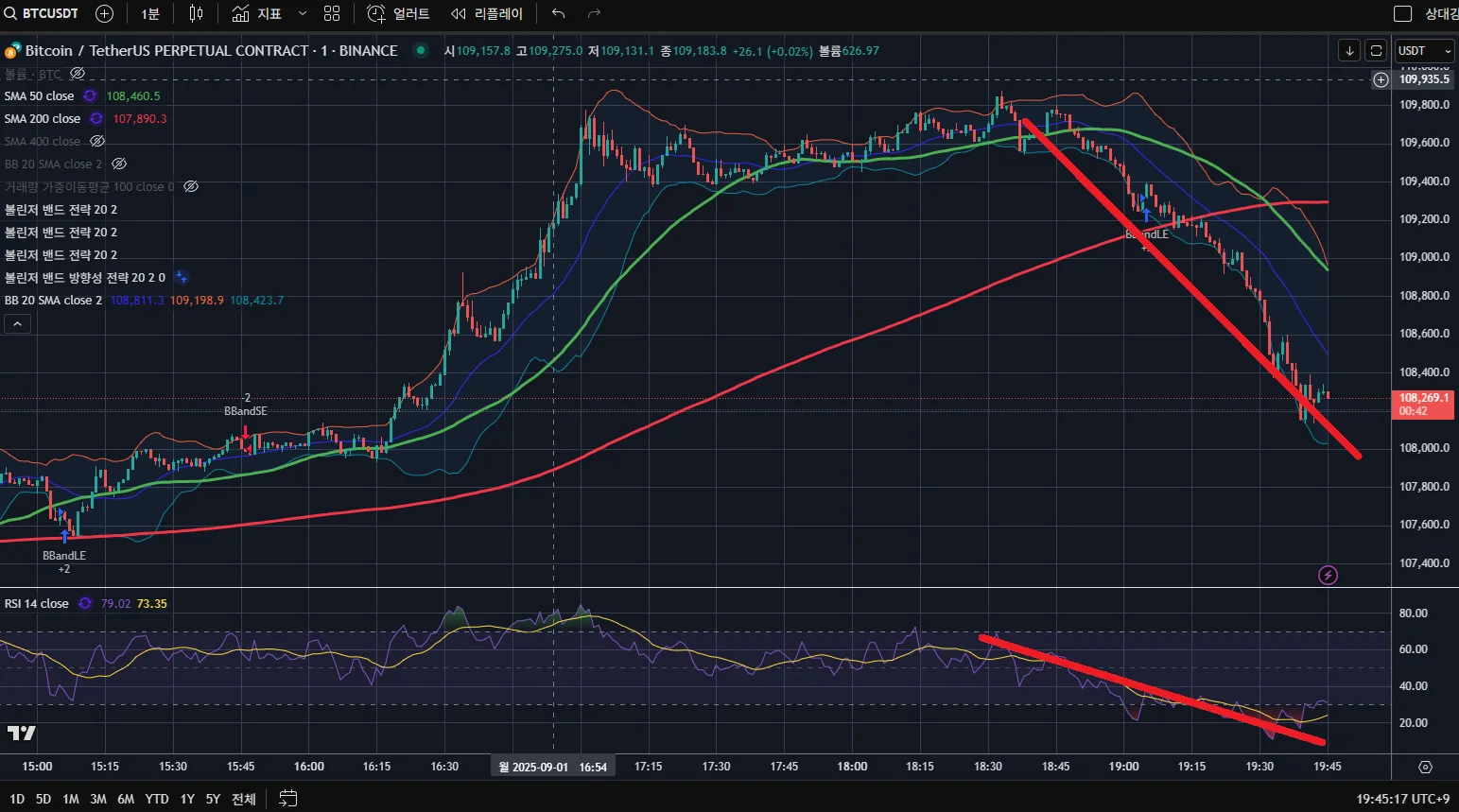Select the 전체 (all) date range
The height and width of the screenshot is (812, 1459).
[244, 799]
